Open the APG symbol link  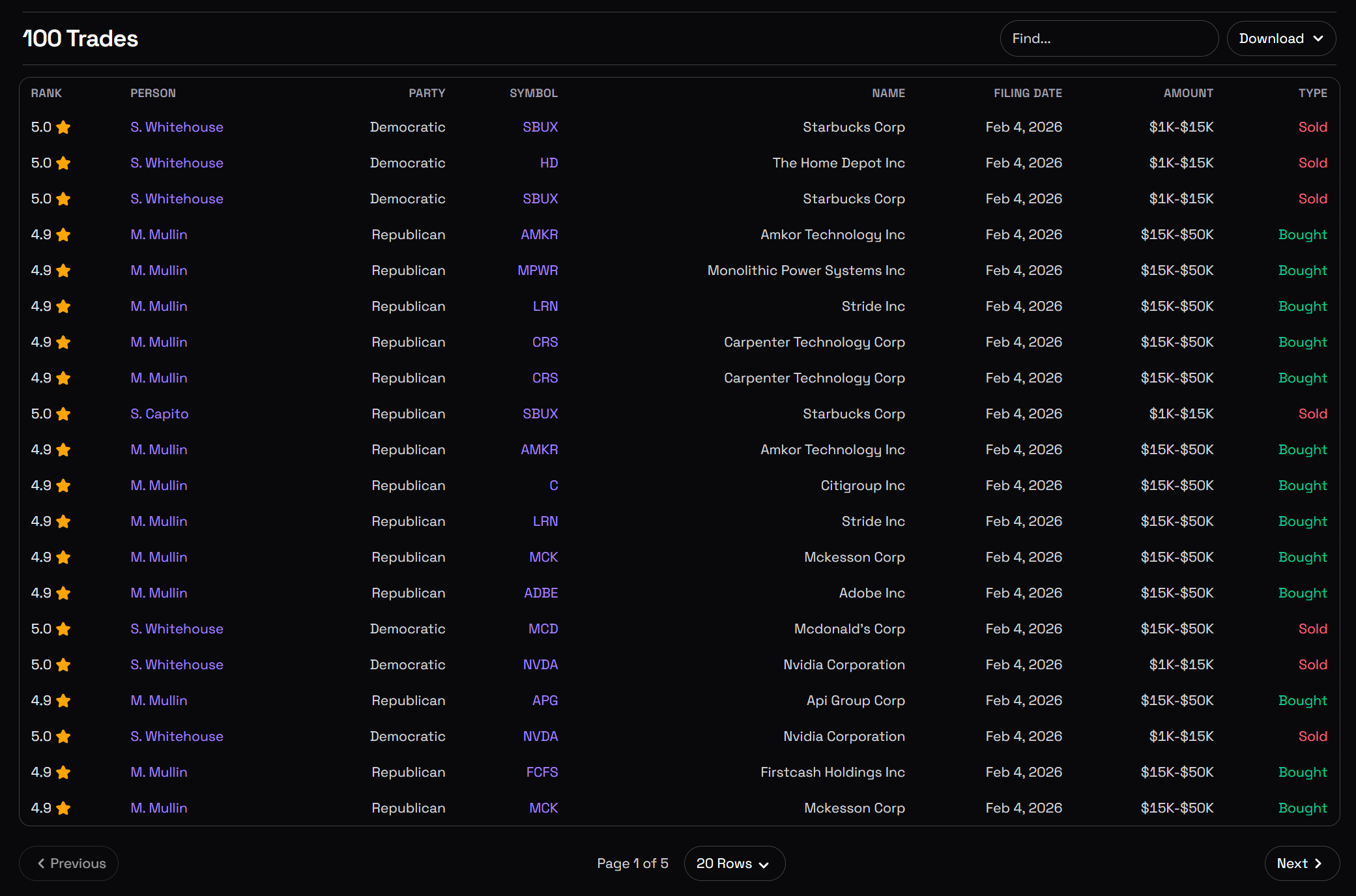pos(545,701)
